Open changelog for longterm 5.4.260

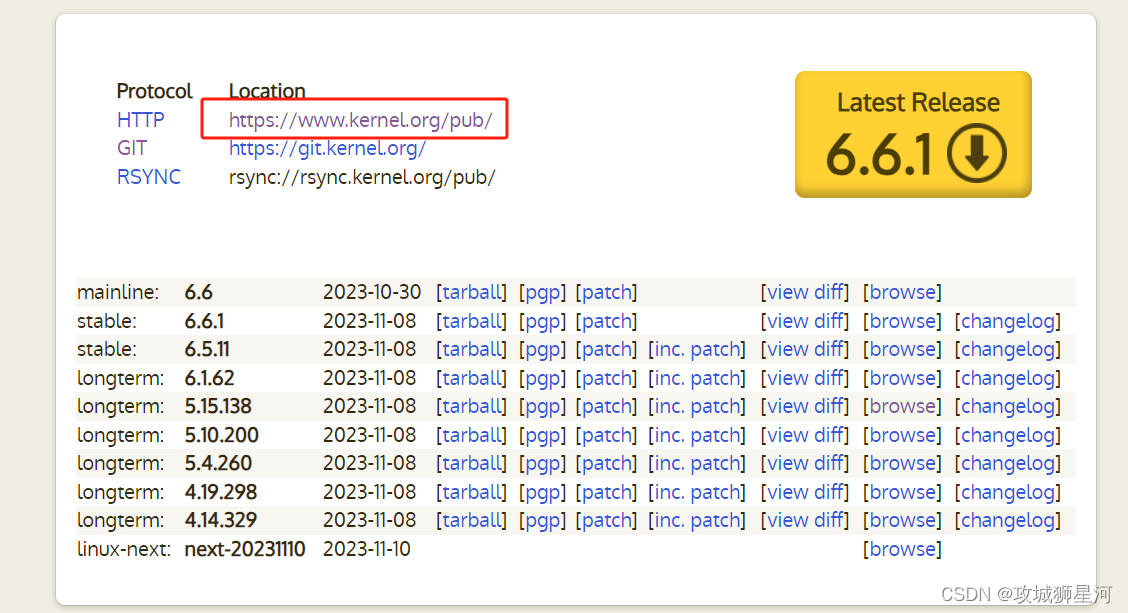tap(1008, 463)
